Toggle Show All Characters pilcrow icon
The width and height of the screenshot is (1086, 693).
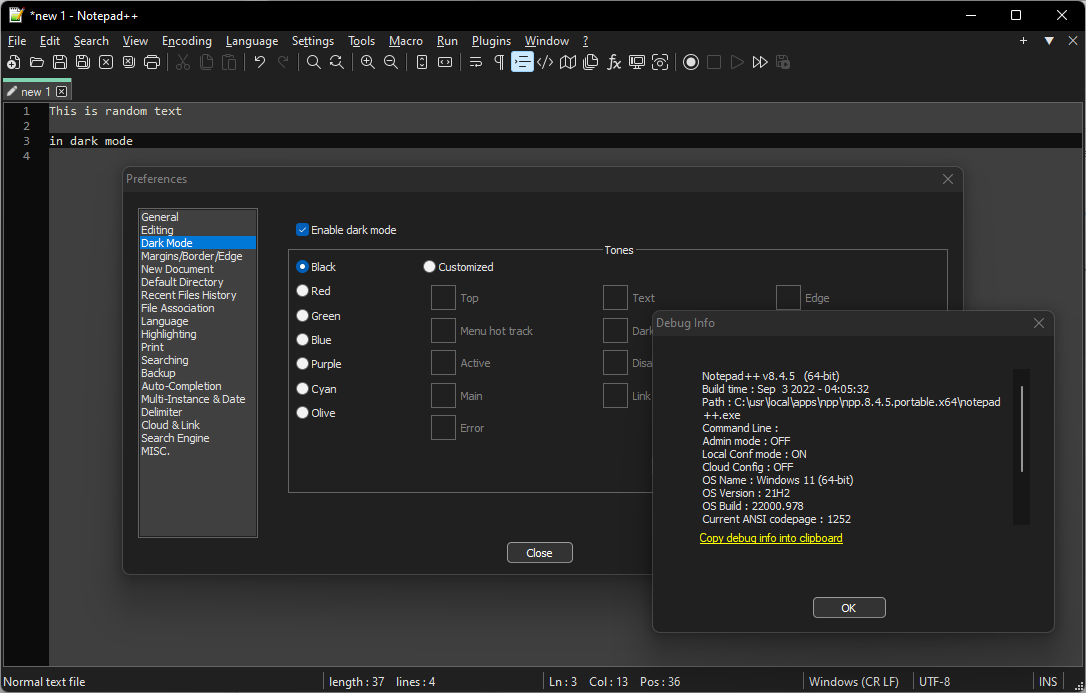[499, 62]
